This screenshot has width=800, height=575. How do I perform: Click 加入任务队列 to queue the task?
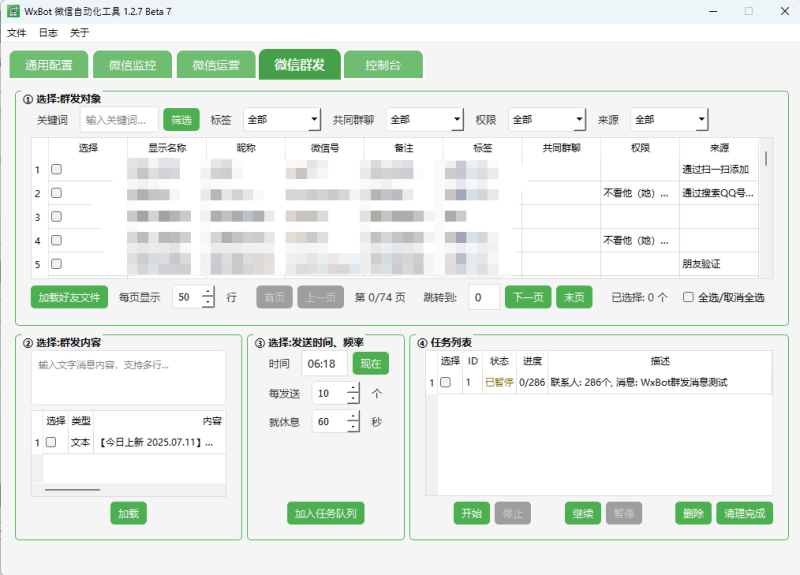click(x=325, y=513)
